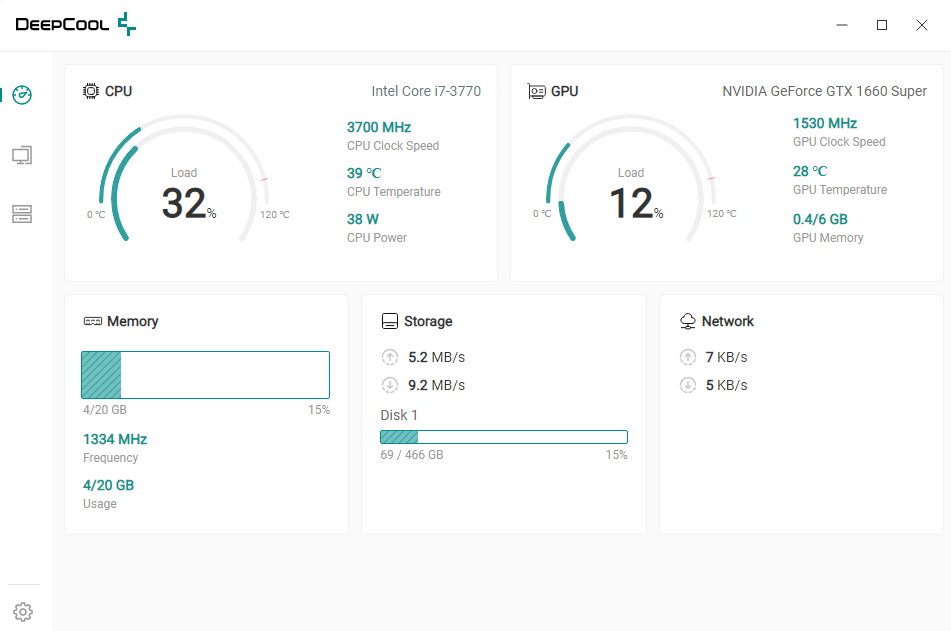Screen dimensions: 951x631
Task: Click the GPU card title
Action: click(x=565, y=91)
